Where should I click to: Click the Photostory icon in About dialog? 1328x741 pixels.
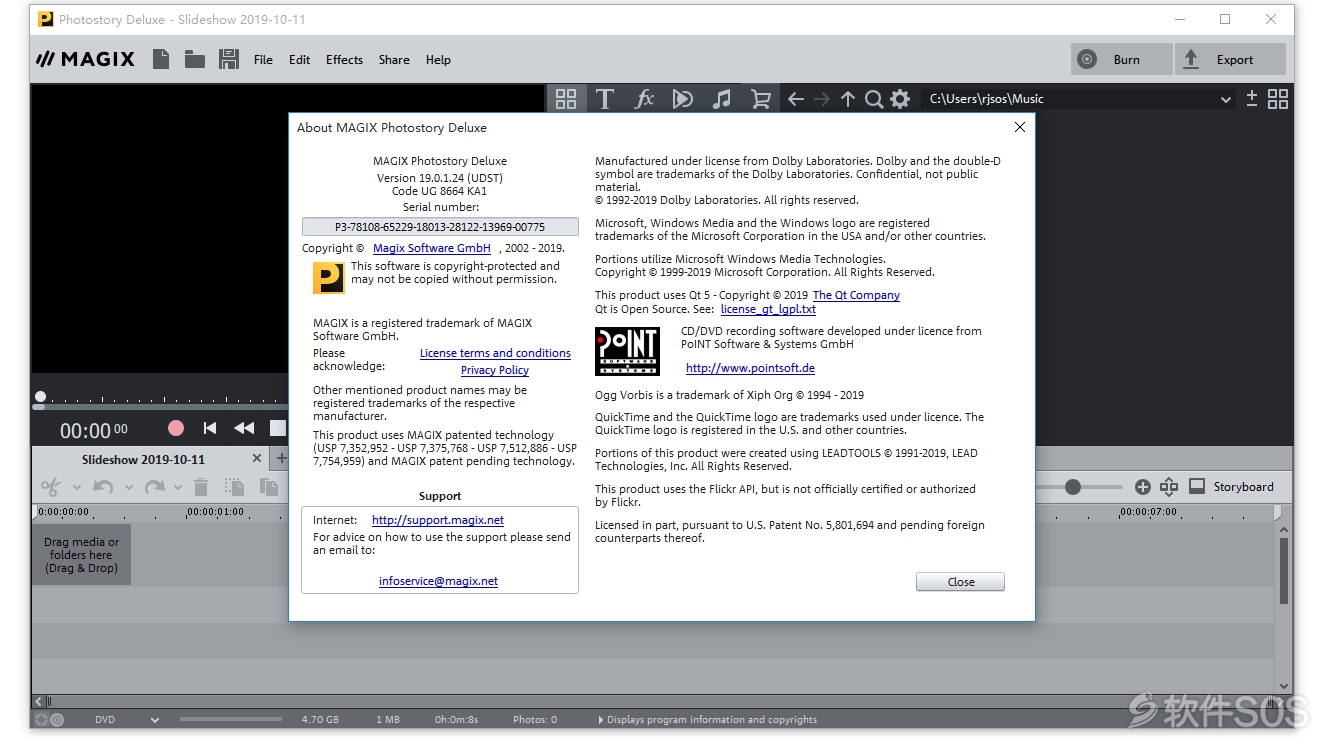tap(329, 277)
